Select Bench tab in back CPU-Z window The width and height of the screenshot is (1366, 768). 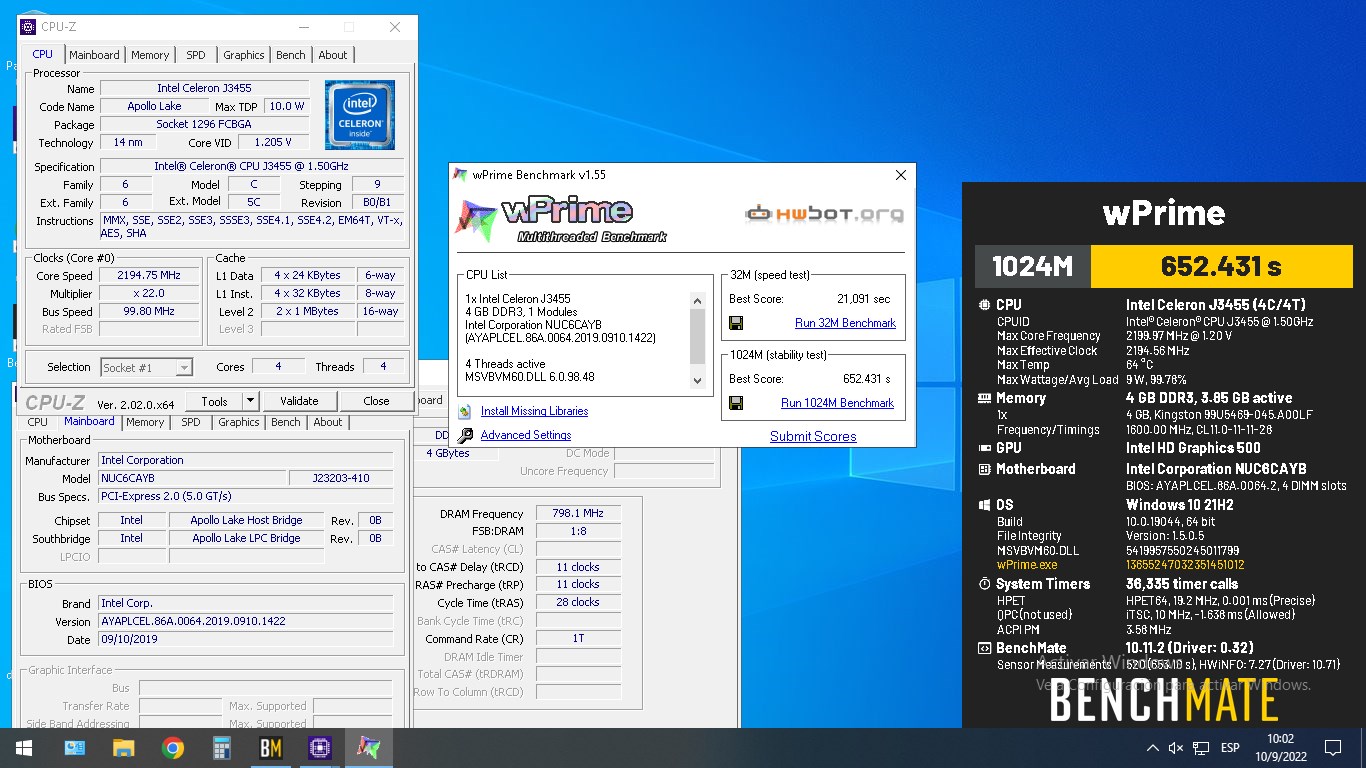(286, 422)
